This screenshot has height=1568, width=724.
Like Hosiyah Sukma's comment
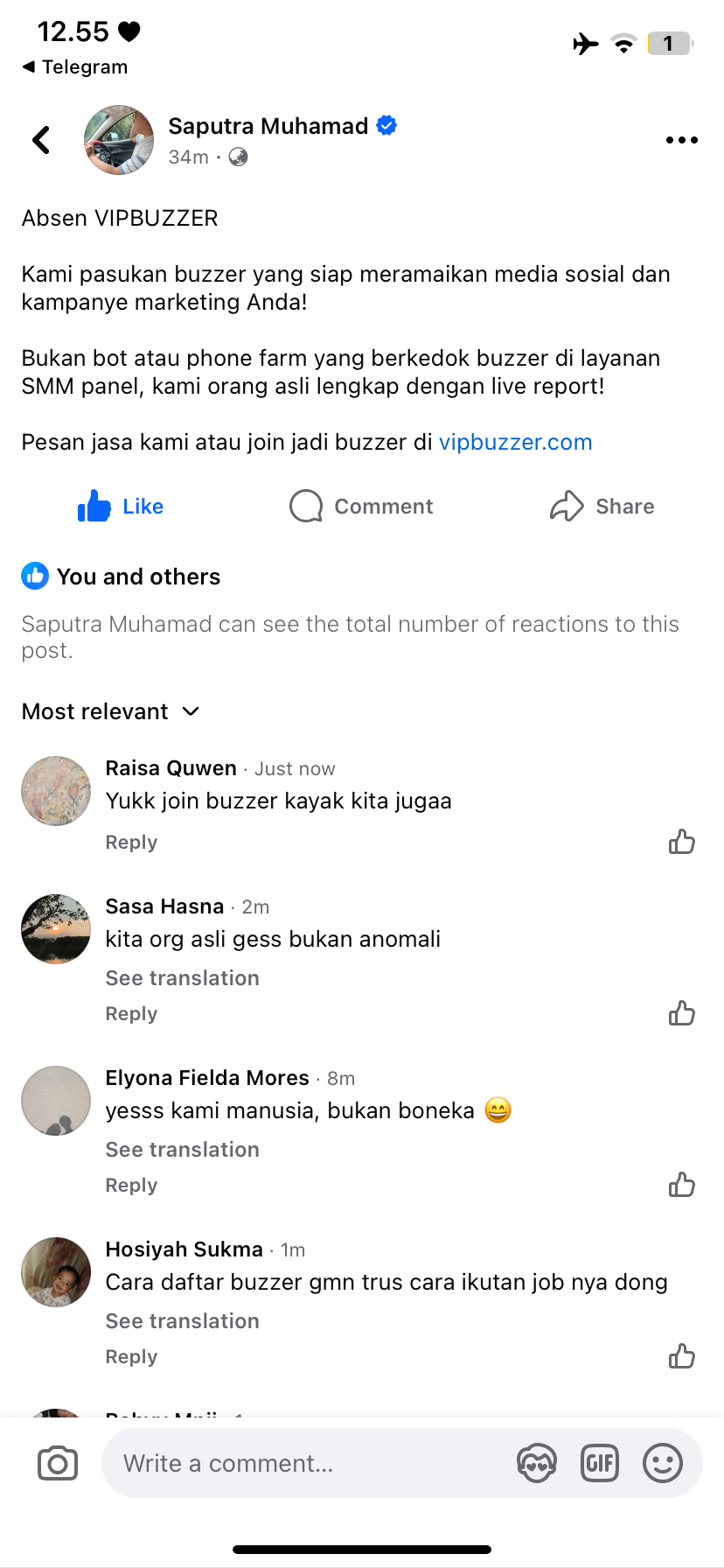[681, 1357]
